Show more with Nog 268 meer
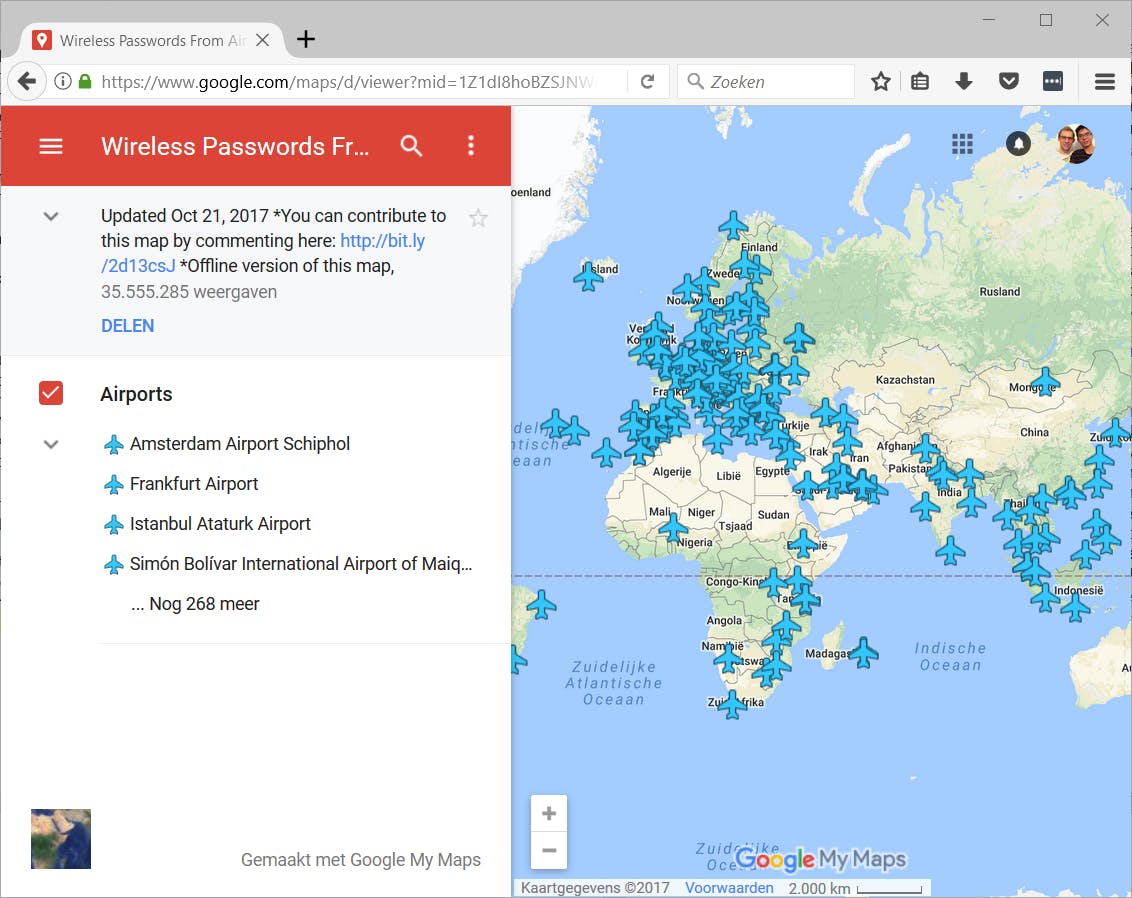Image resolution: width=1132 pixels, height=898 pixels. tap(195, 603)
